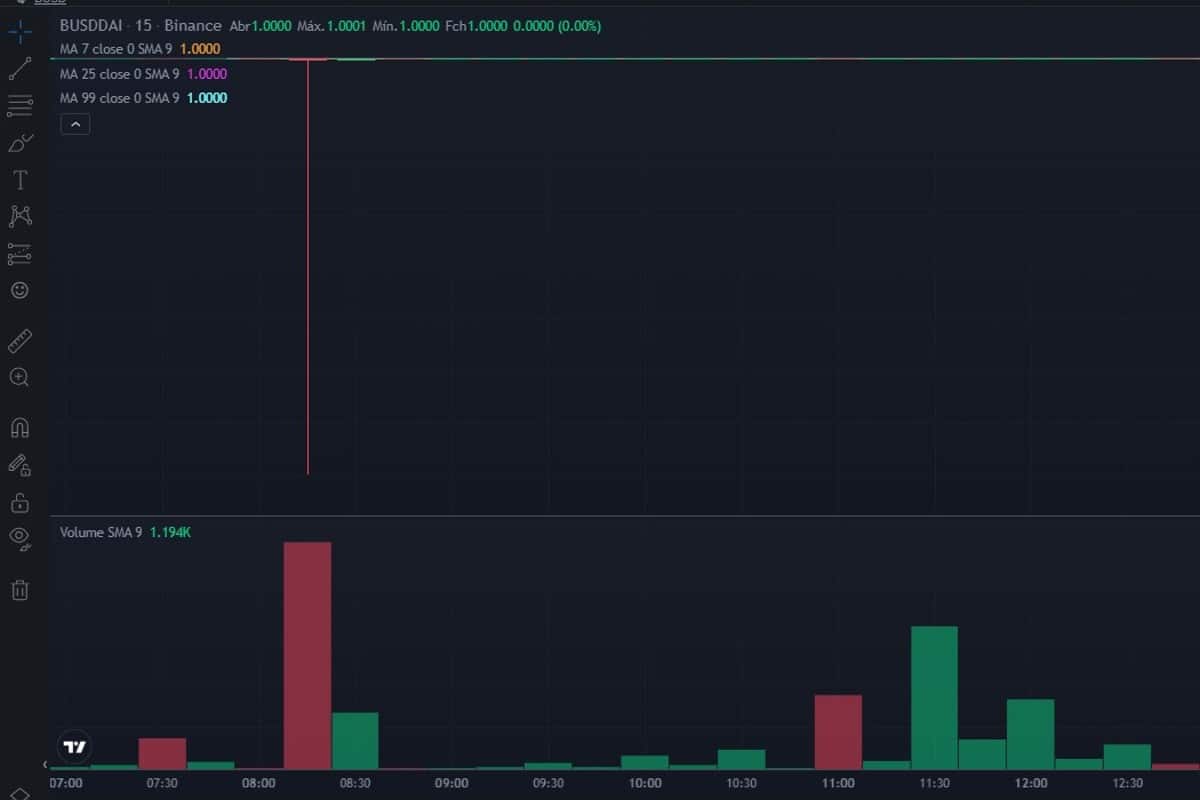Open the chart patterns tool
This screenshot has height=800, width=1200.
tap(19, 216)
